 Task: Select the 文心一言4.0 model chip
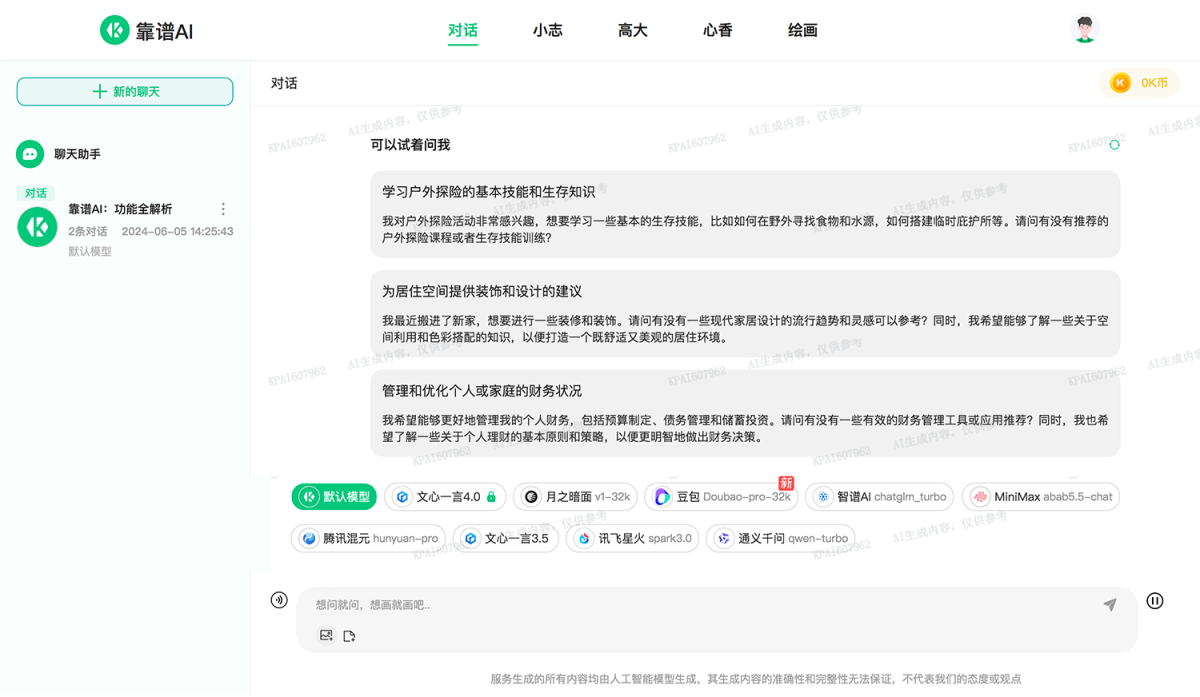point(444,497)
